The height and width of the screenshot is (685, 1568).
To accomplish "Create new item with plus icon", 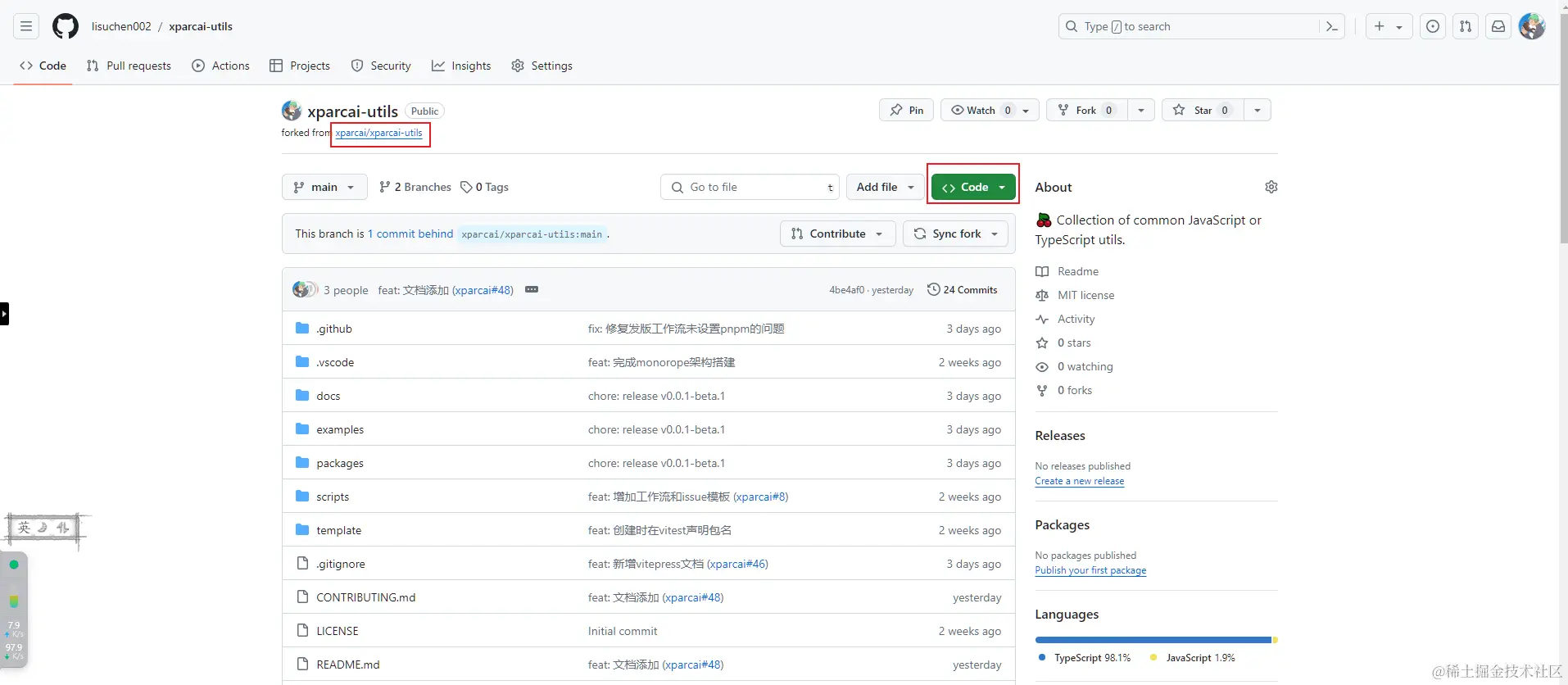I will coord(1380,26).
